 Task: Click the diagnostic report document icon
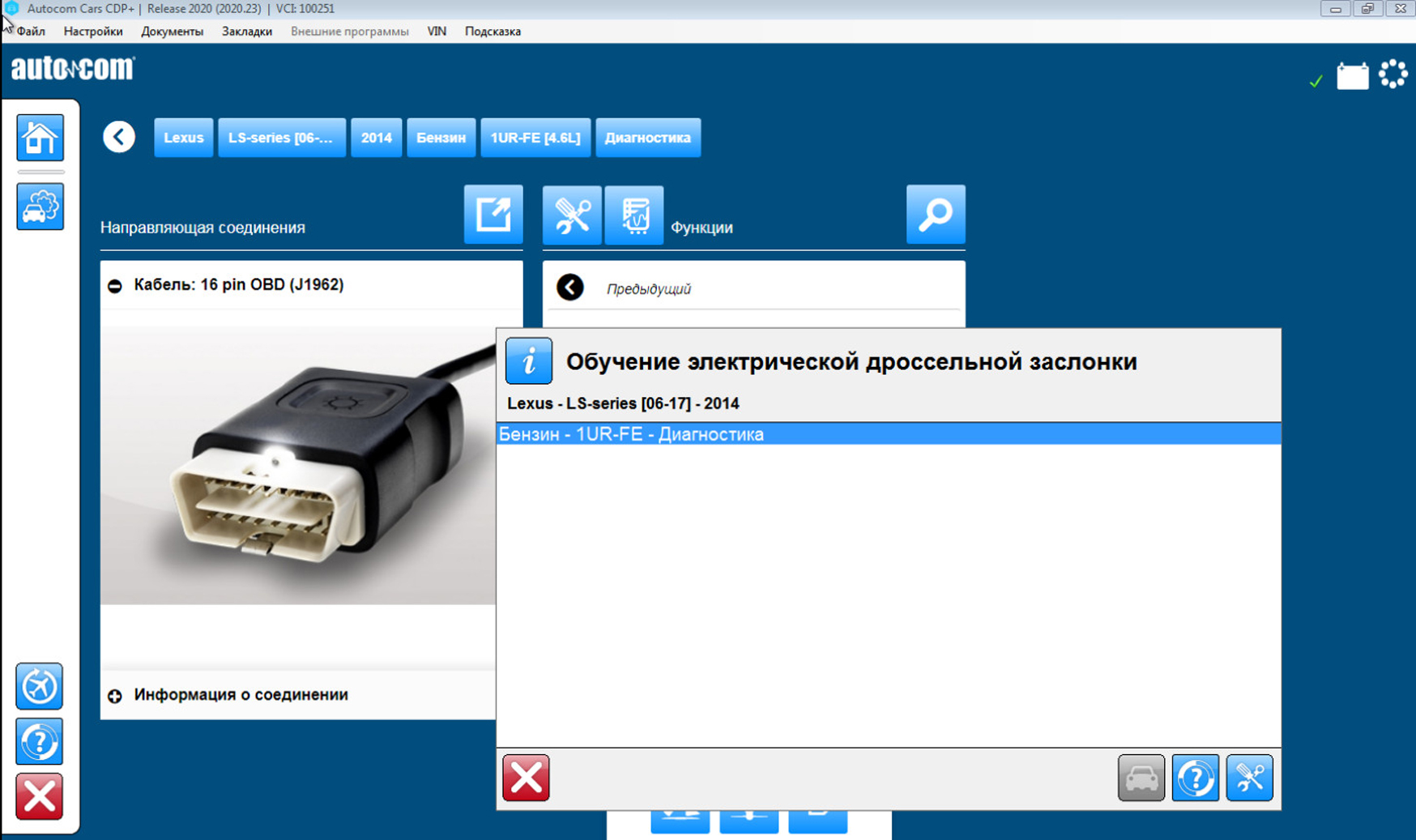click(x=633, y=215)
